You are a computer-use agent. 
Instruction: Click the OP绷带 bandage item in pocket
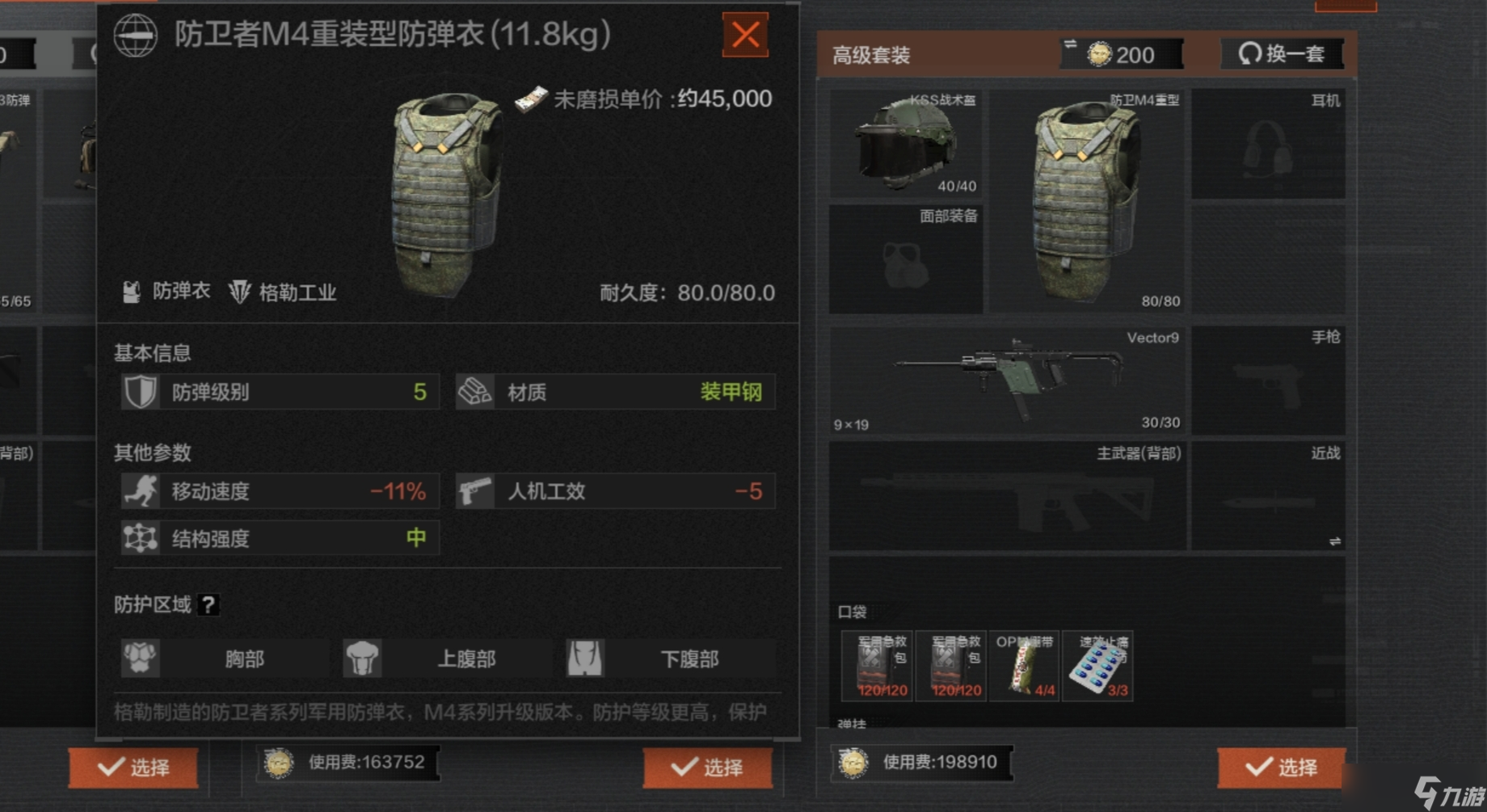1024,666
